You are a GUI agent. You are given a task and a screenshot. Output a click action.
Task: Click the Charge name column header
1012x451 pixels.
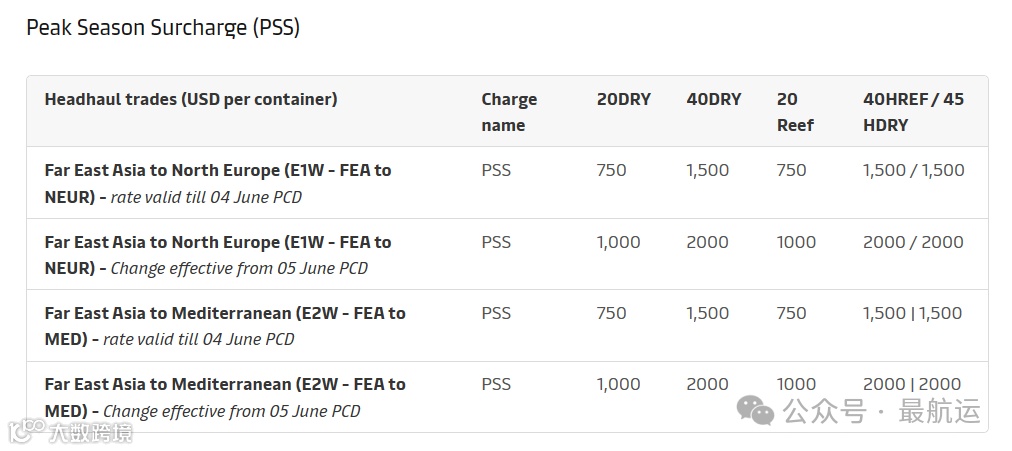click(x=509, y=112)
